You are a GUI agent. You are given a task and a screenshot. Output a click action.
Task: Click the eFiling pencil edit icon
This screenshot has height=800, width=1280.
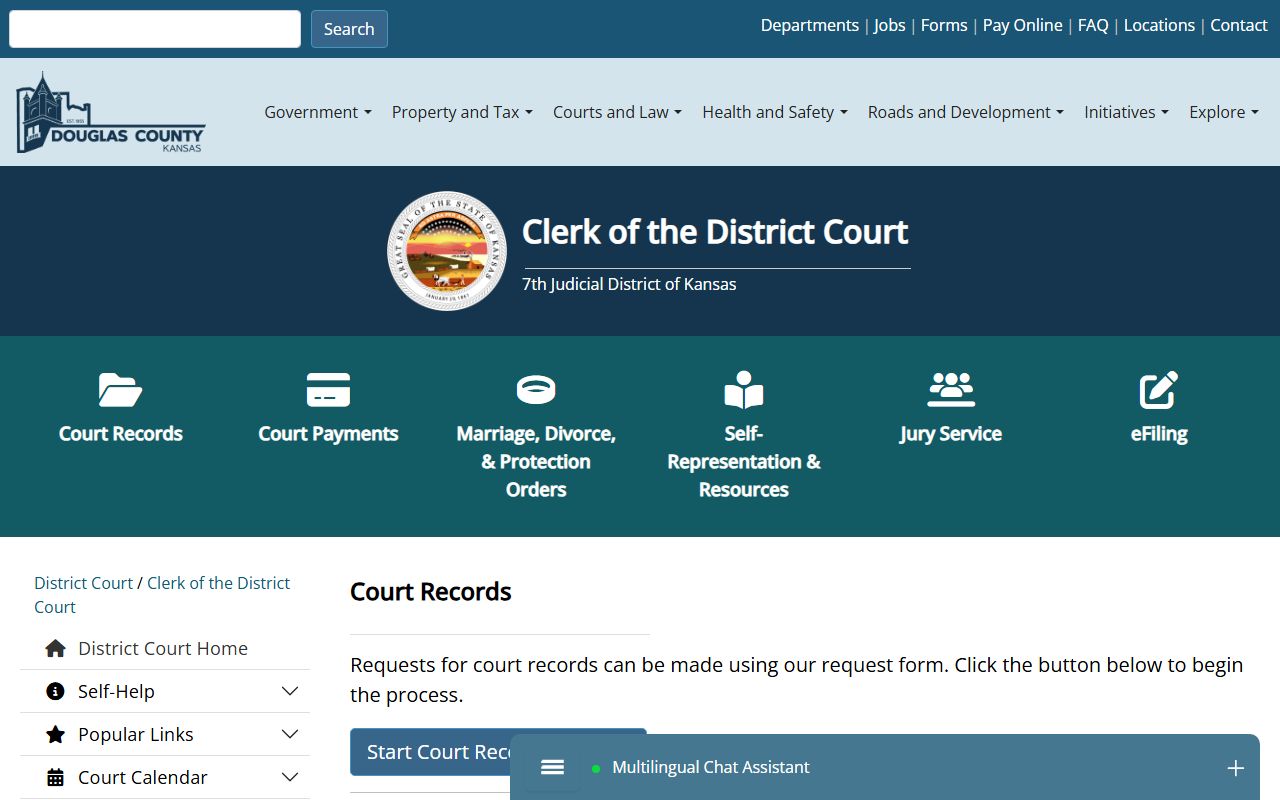click(x=1159, y=390)
